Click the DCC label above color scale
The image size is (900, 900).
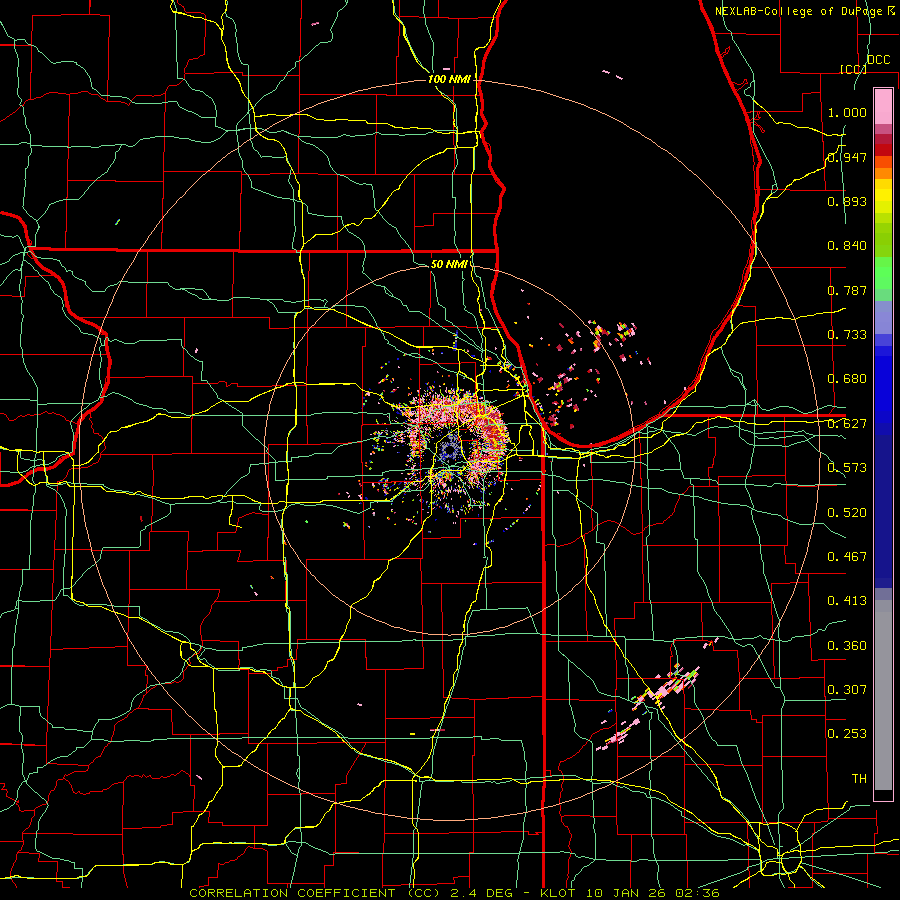pyautogui.click(x=878, y=60)
